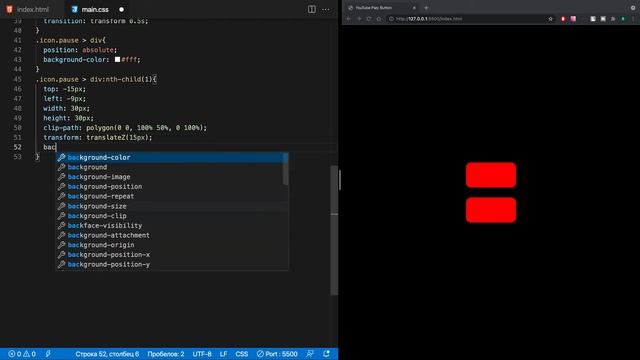This screenshot has height=360, width=640.
Task: Open errors and warnings count in status bar
Action: [x=22, y=354]
